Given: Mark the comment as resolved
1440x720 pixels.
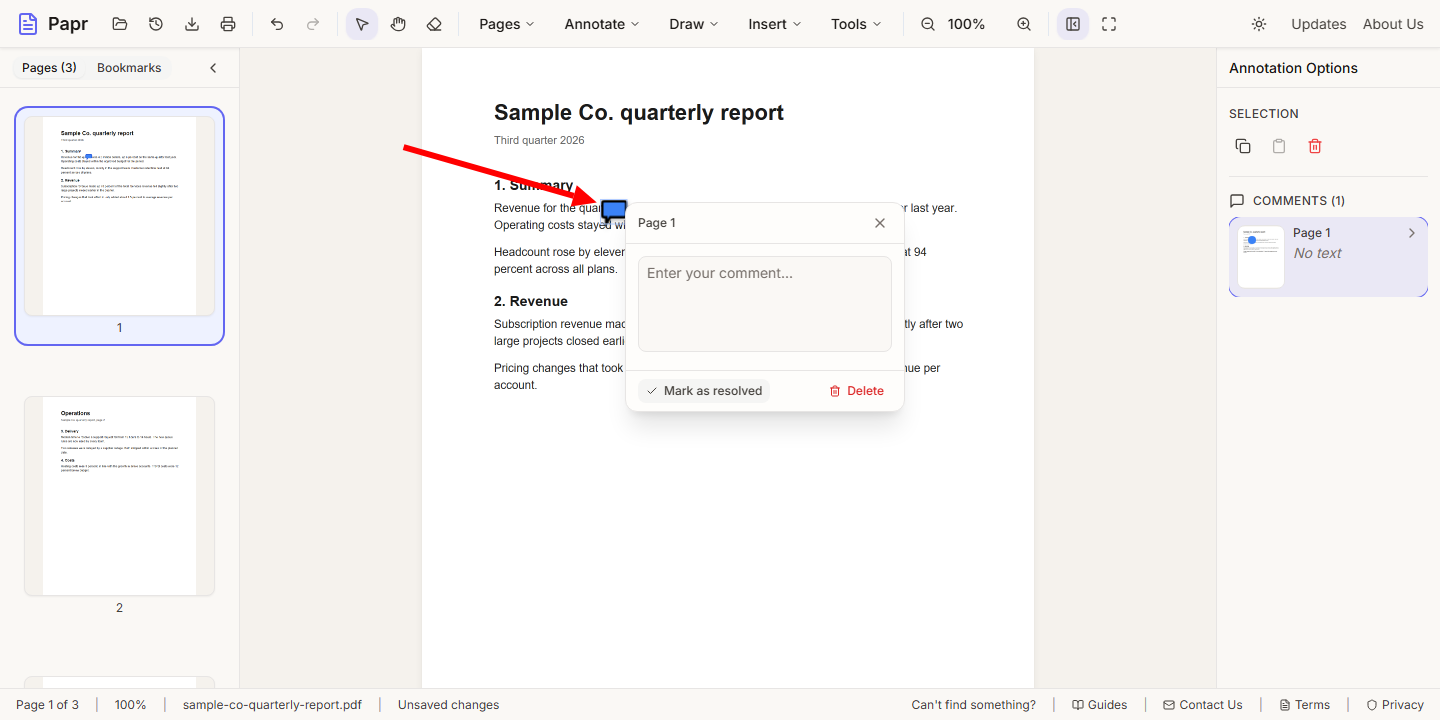Looking at the screenshot, I should pyautogui.click(x=704, y=391).
